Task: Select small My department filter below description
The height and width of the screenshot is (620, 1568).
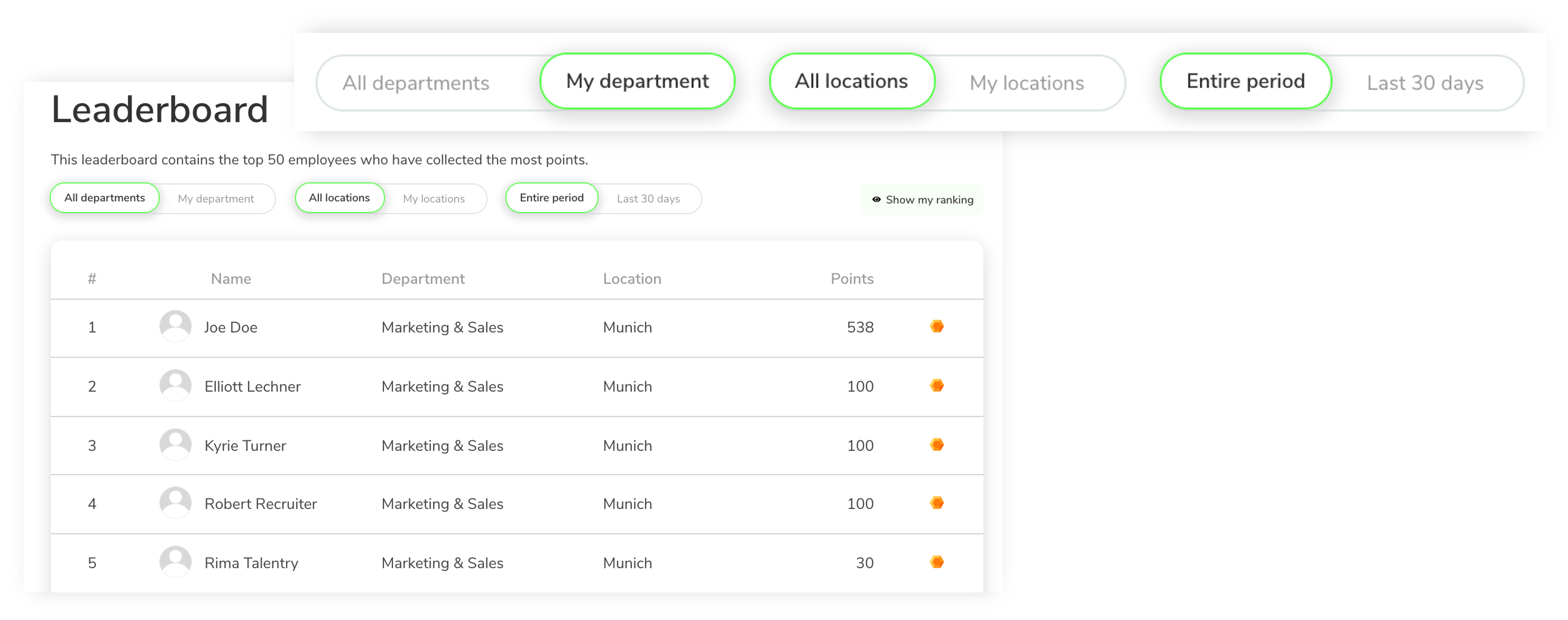Action: tap(216, 199)
